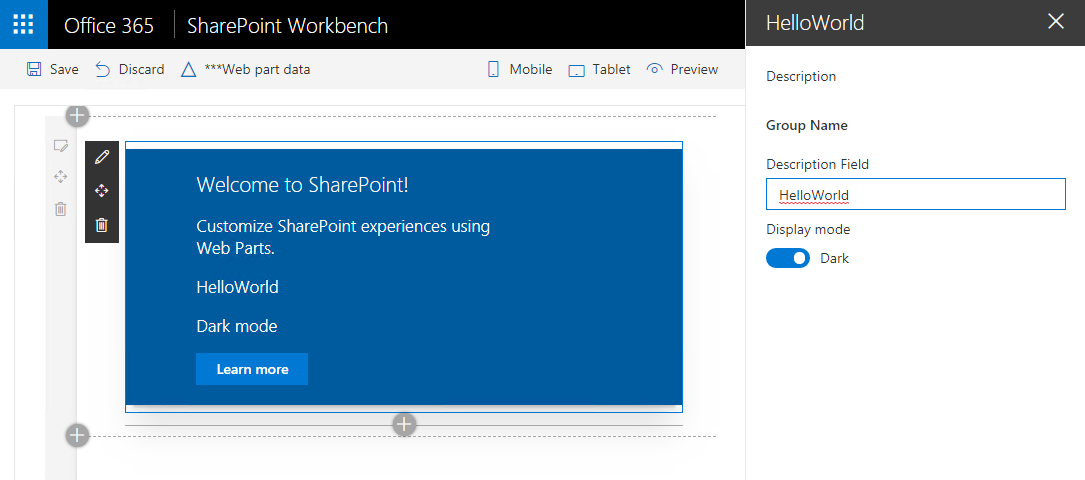The width and height of the screenshot is (1085, 480).
Task: Click the trash delete web part icon in dark toolbar
Action: point(102,225)
